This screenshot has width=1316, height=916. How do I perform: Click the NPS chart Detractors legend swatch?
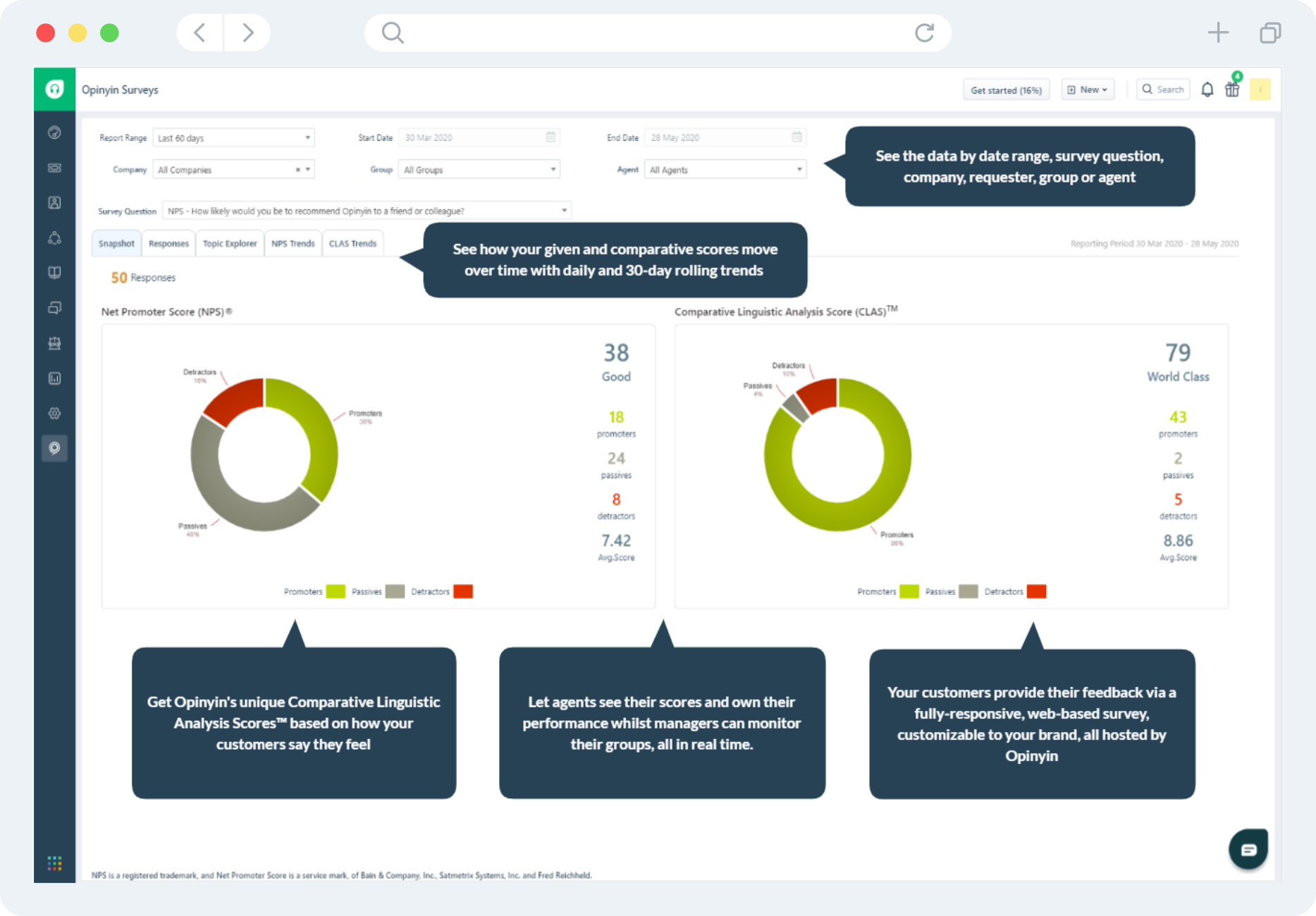point(463,591)
